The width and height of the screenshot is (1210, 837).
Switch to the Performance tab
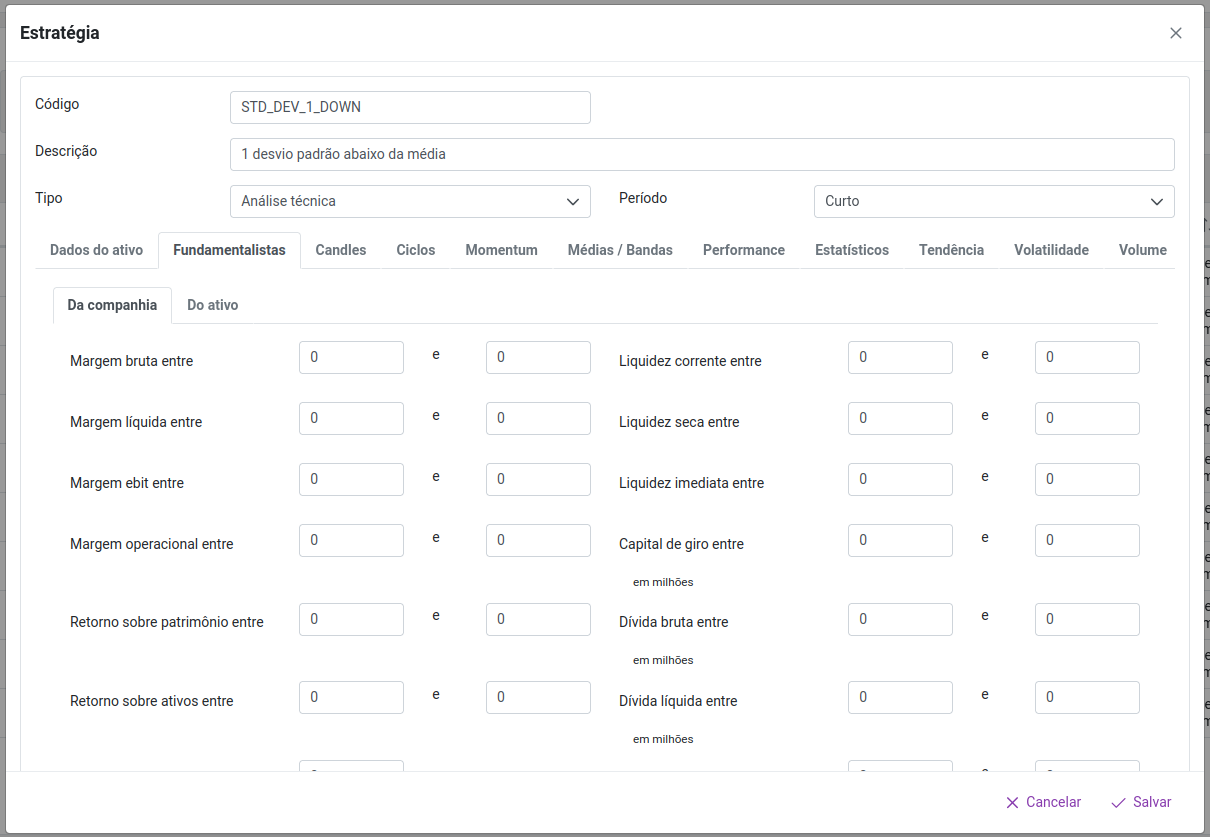coord(743,250)
